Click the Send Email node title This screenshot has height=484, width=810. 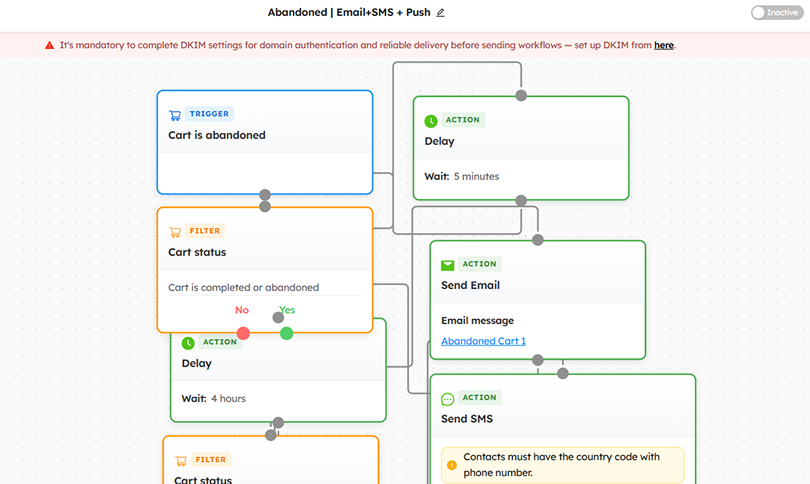point(470,285)
